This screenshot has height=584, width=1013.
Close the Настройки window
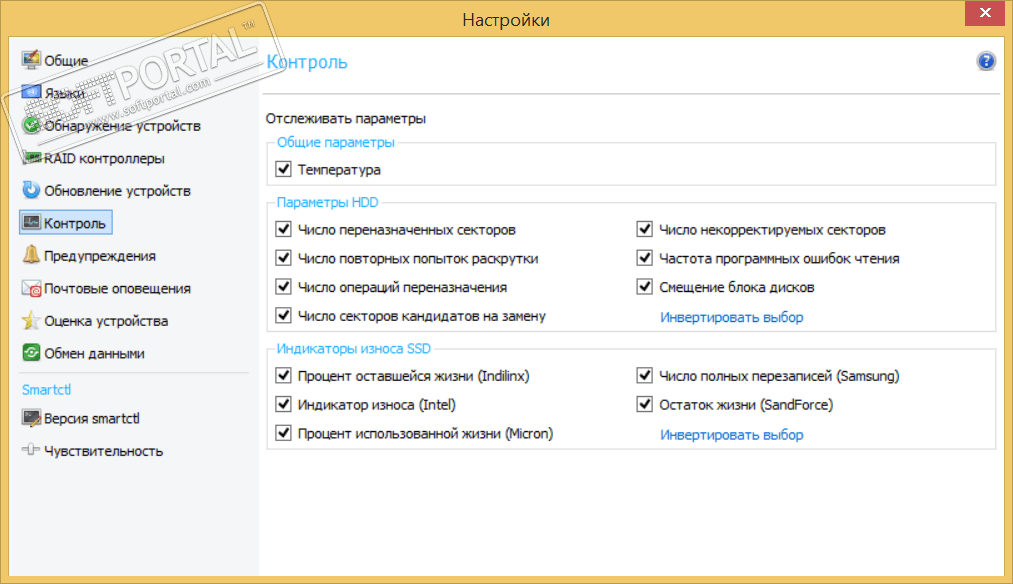point(985,13)
